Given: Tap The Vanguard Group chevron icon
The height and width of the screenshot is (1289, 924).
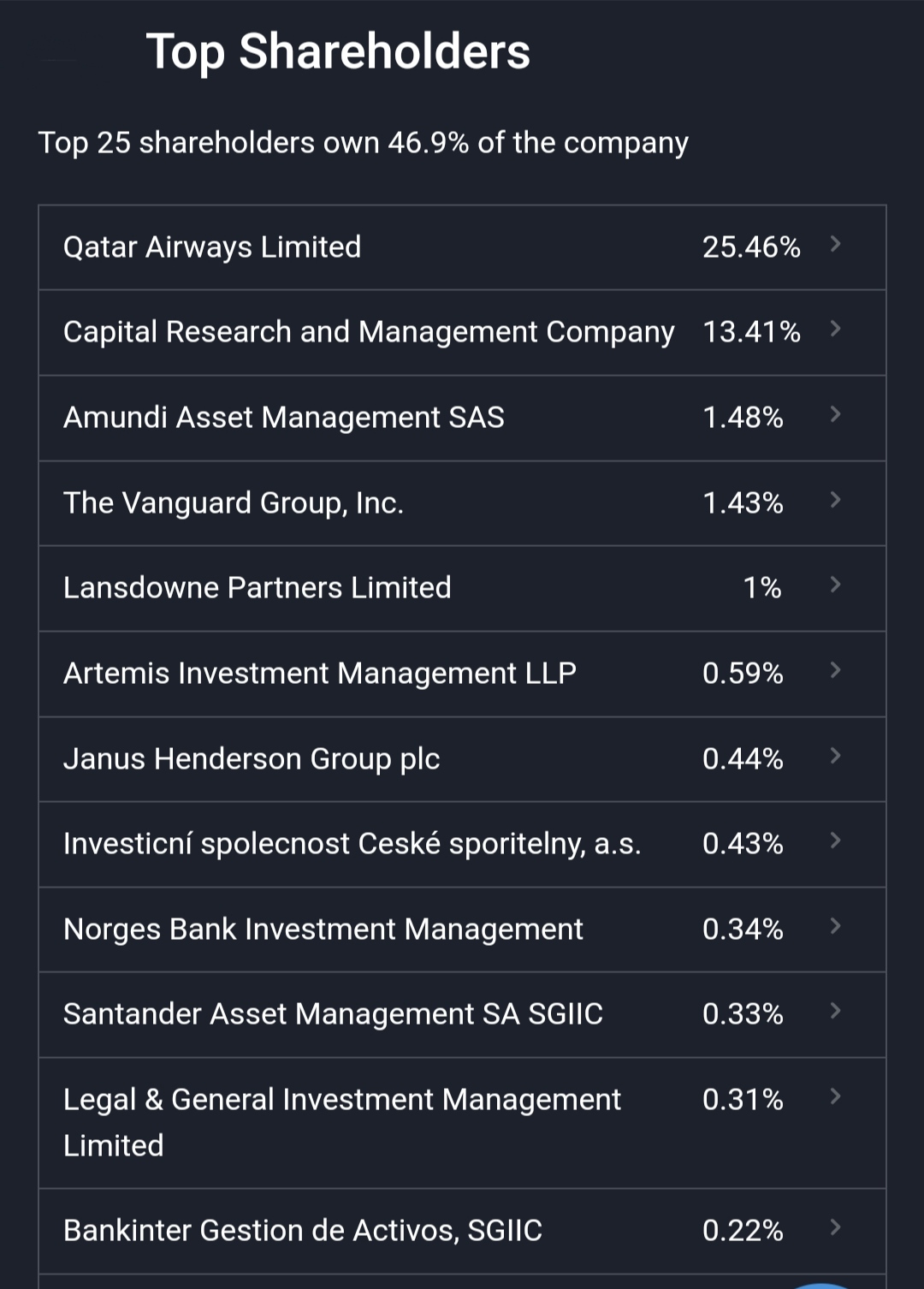Looking at the screenshot, I should point(836,500).
